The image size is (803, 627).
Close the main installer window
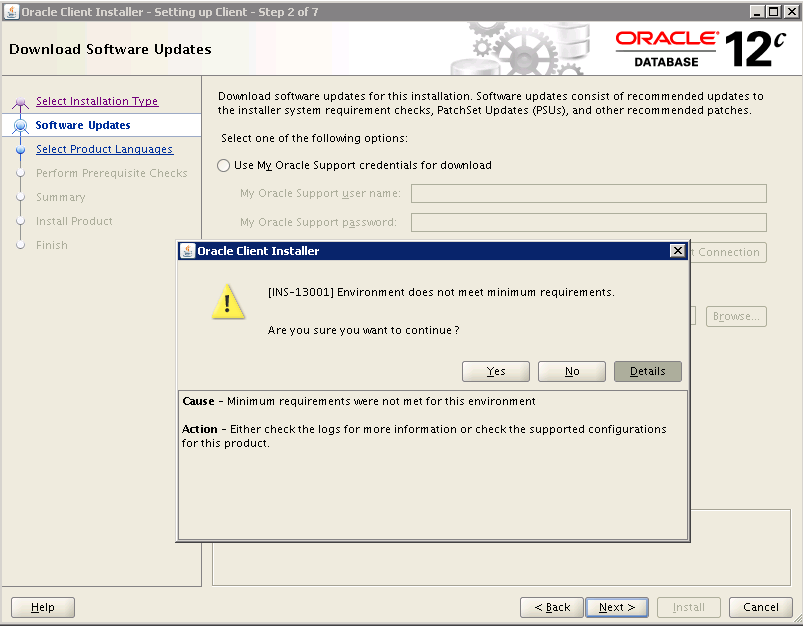(x=791, y=12)
